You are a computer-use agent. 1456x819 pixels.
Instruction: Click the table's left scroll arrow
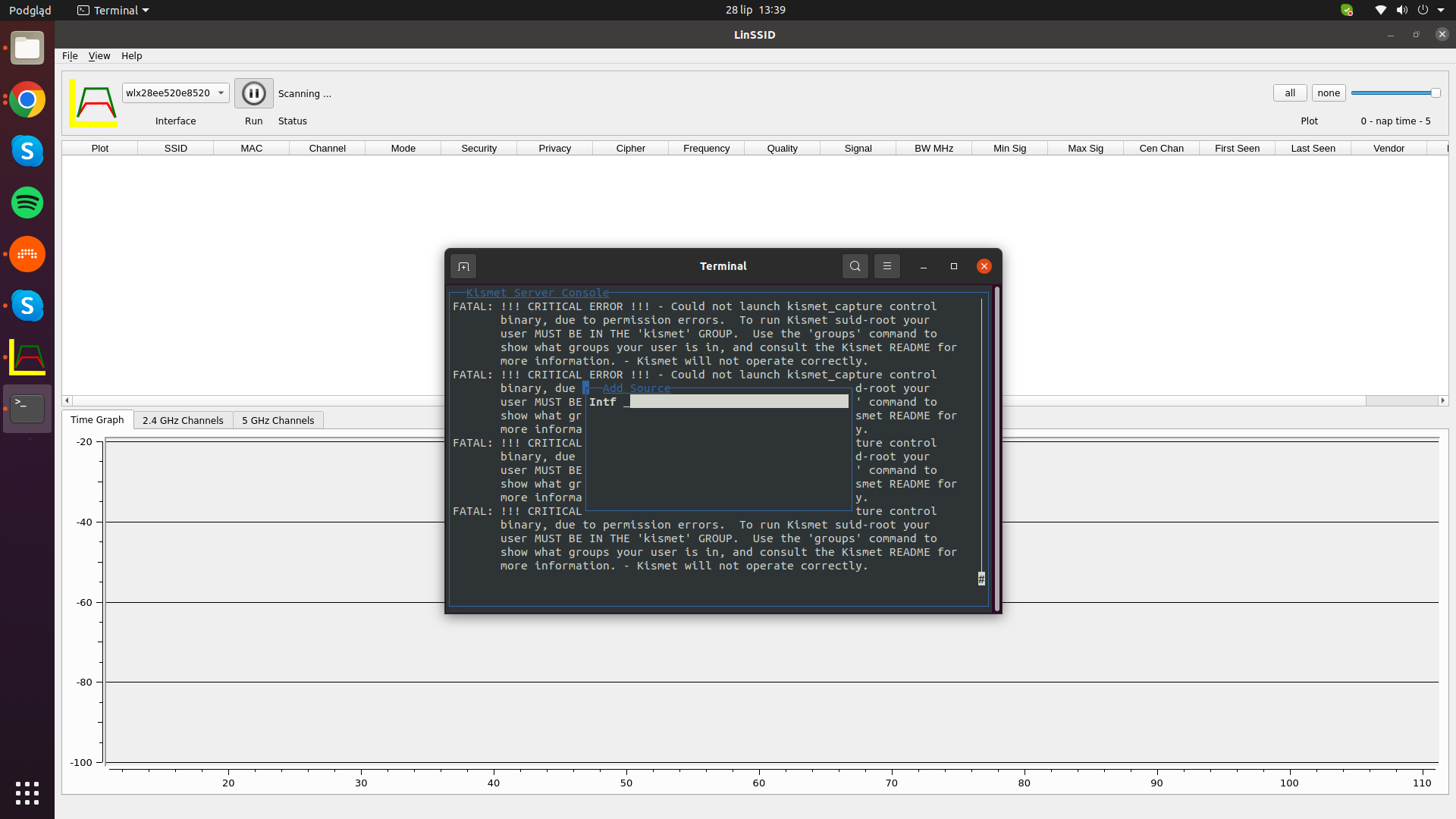tap(67, 400)
